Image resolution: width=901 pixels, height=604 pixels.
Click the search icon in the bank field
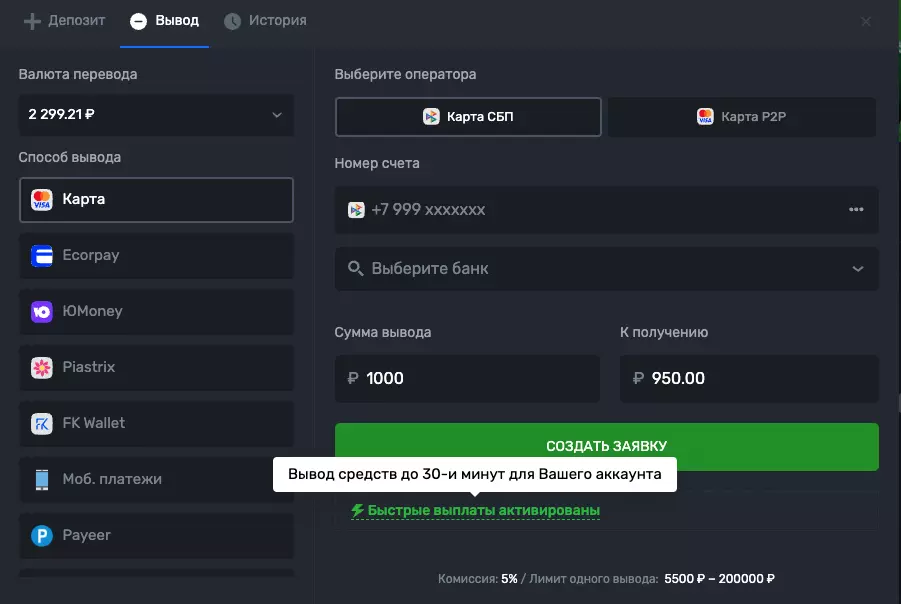(x=355, y=269)
